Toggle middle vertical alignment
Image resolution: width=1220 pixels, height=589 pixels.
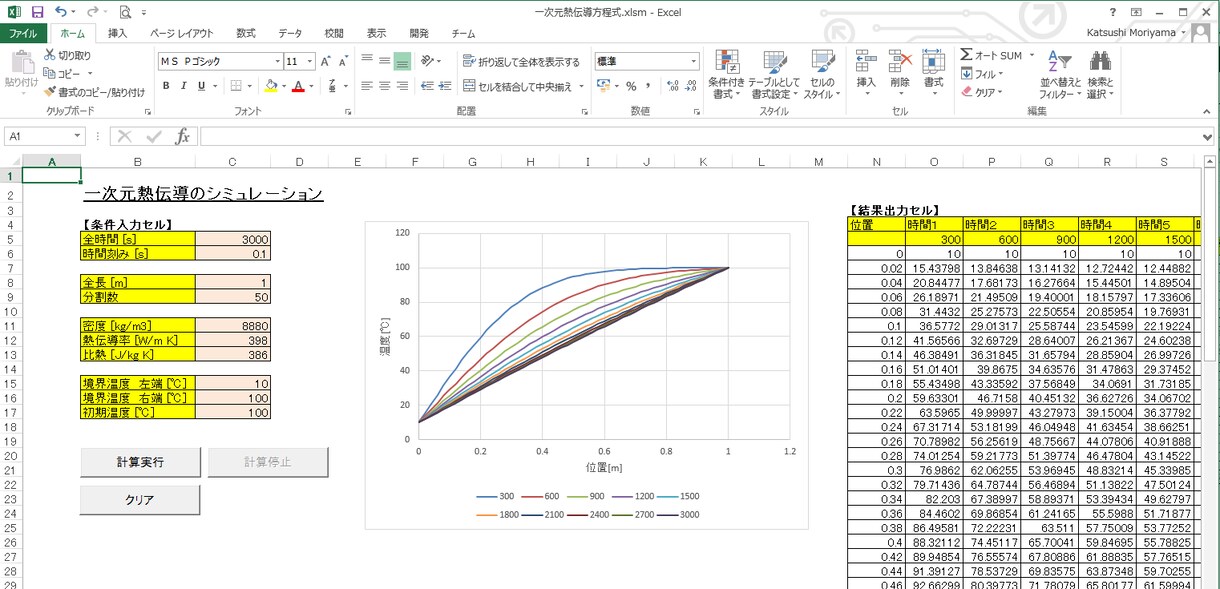tap(384, 61)
